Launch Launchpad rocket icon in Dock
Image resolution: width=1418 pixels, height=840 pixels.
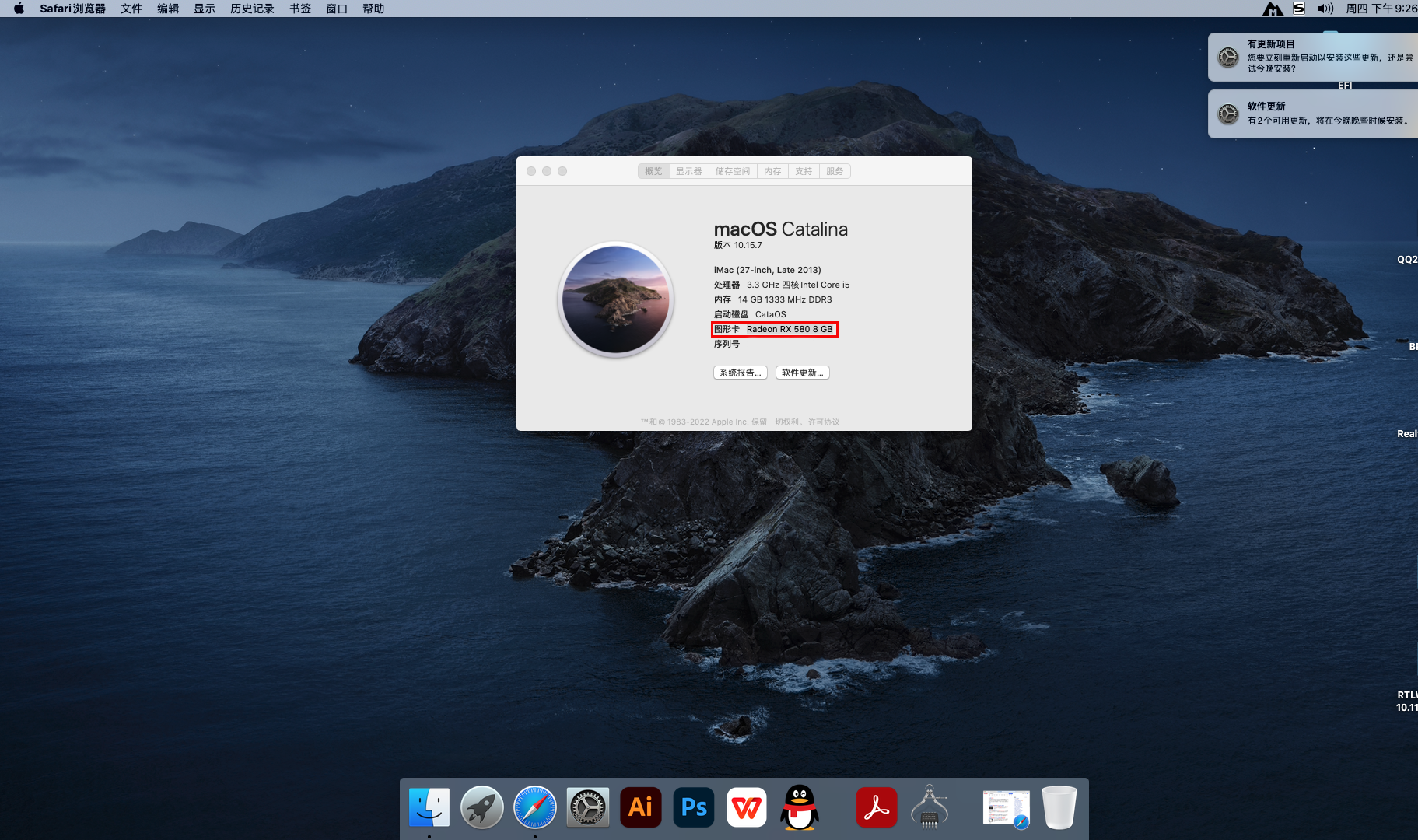[x=482, y=807]
